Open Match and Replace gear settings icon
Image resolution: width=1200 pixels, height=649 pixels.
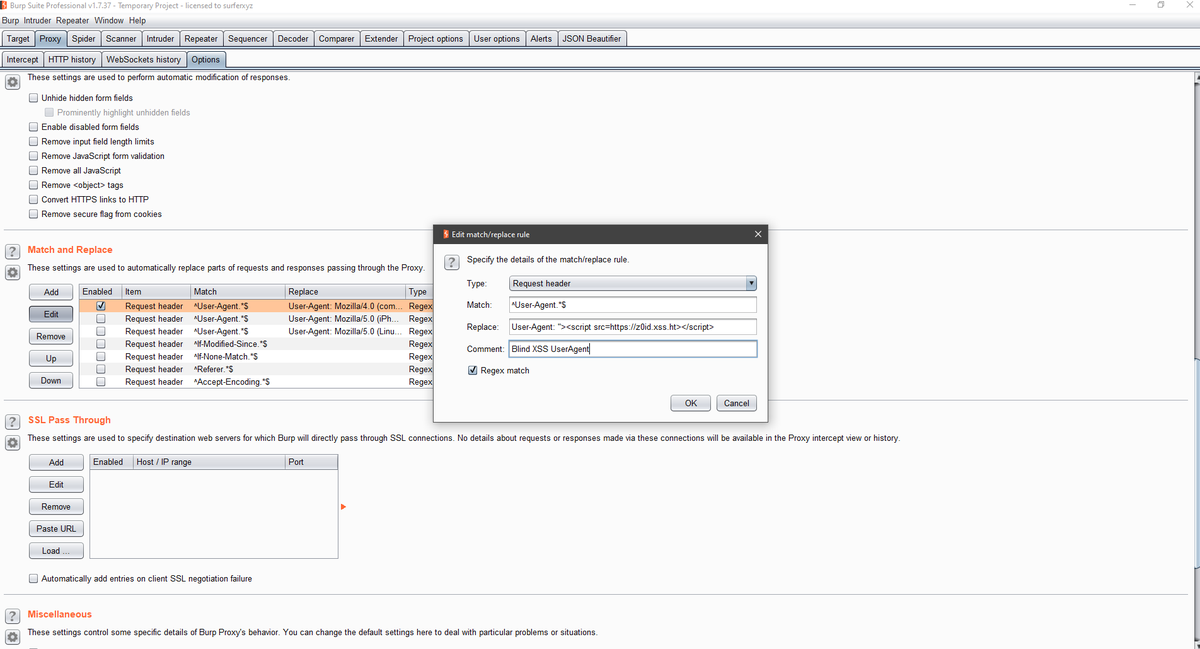click(13, 272)
